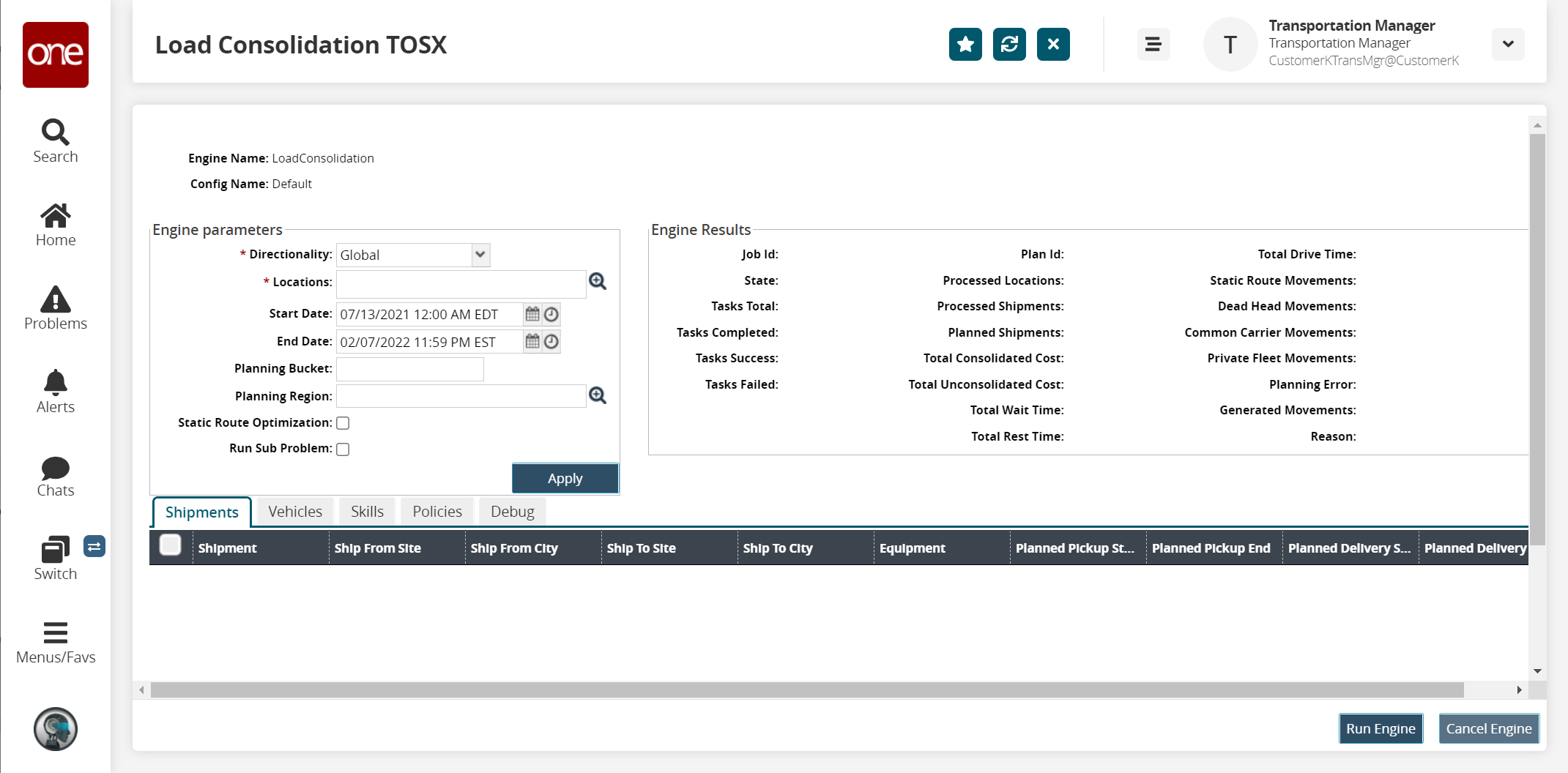Open the Alerts bell

[x=56, y=392]
